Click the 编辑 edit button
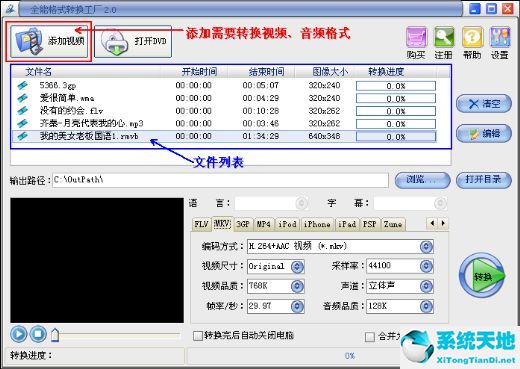Viewport: 520px width, 369px height. click(x=483, y=134)
